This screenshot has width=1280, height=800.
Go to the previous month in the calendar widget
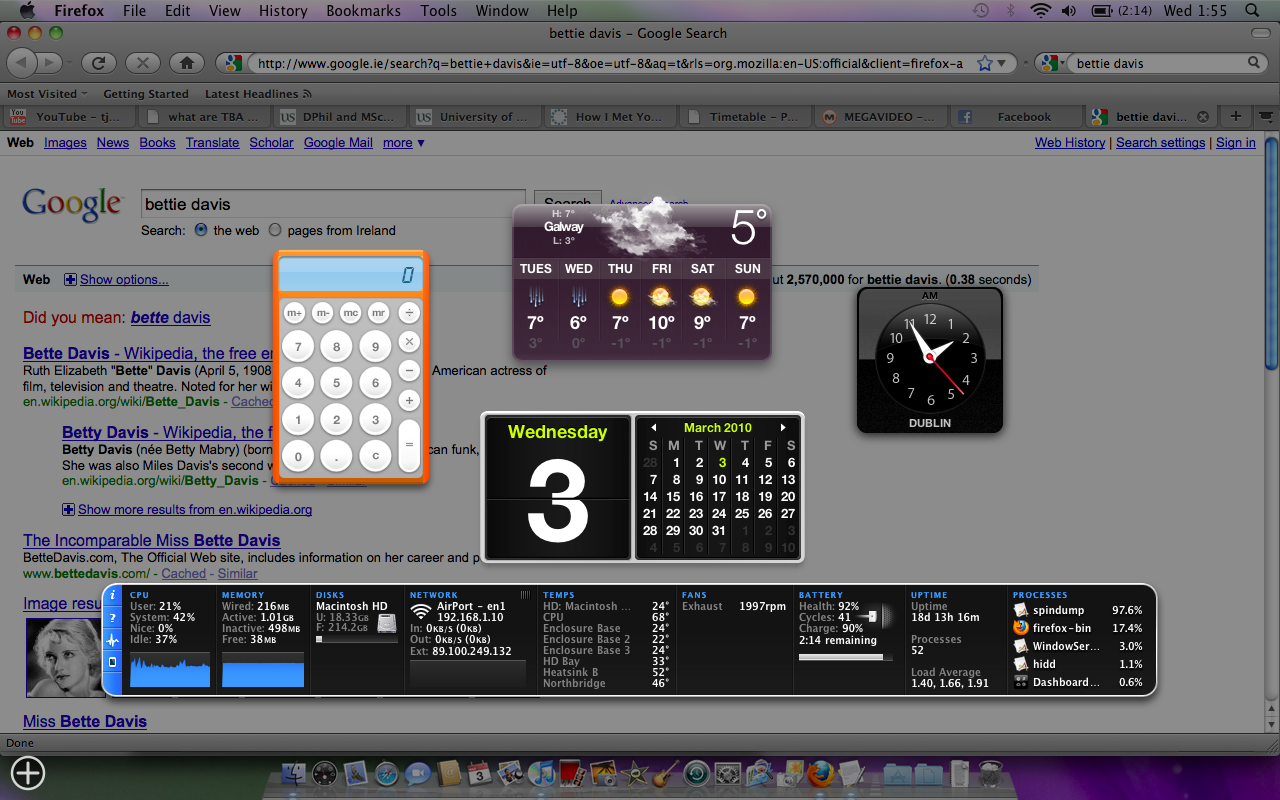tap(654, 428)
